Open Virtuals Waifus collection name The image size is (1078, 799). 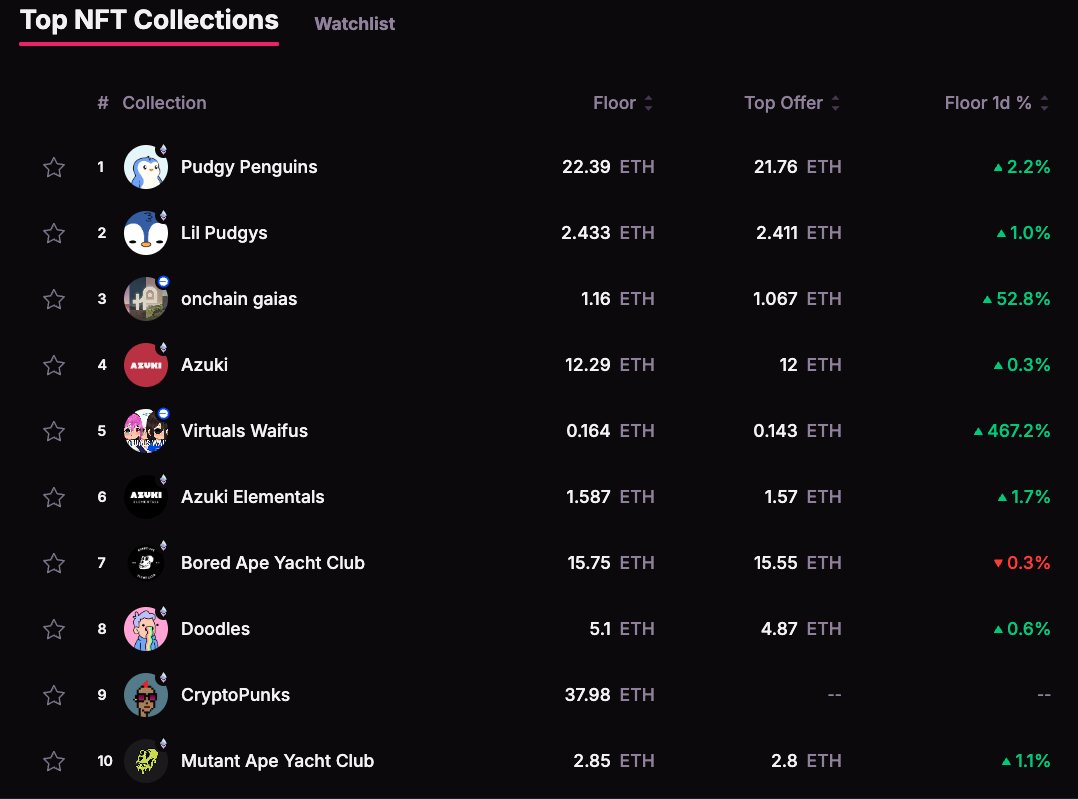[244, 431]
